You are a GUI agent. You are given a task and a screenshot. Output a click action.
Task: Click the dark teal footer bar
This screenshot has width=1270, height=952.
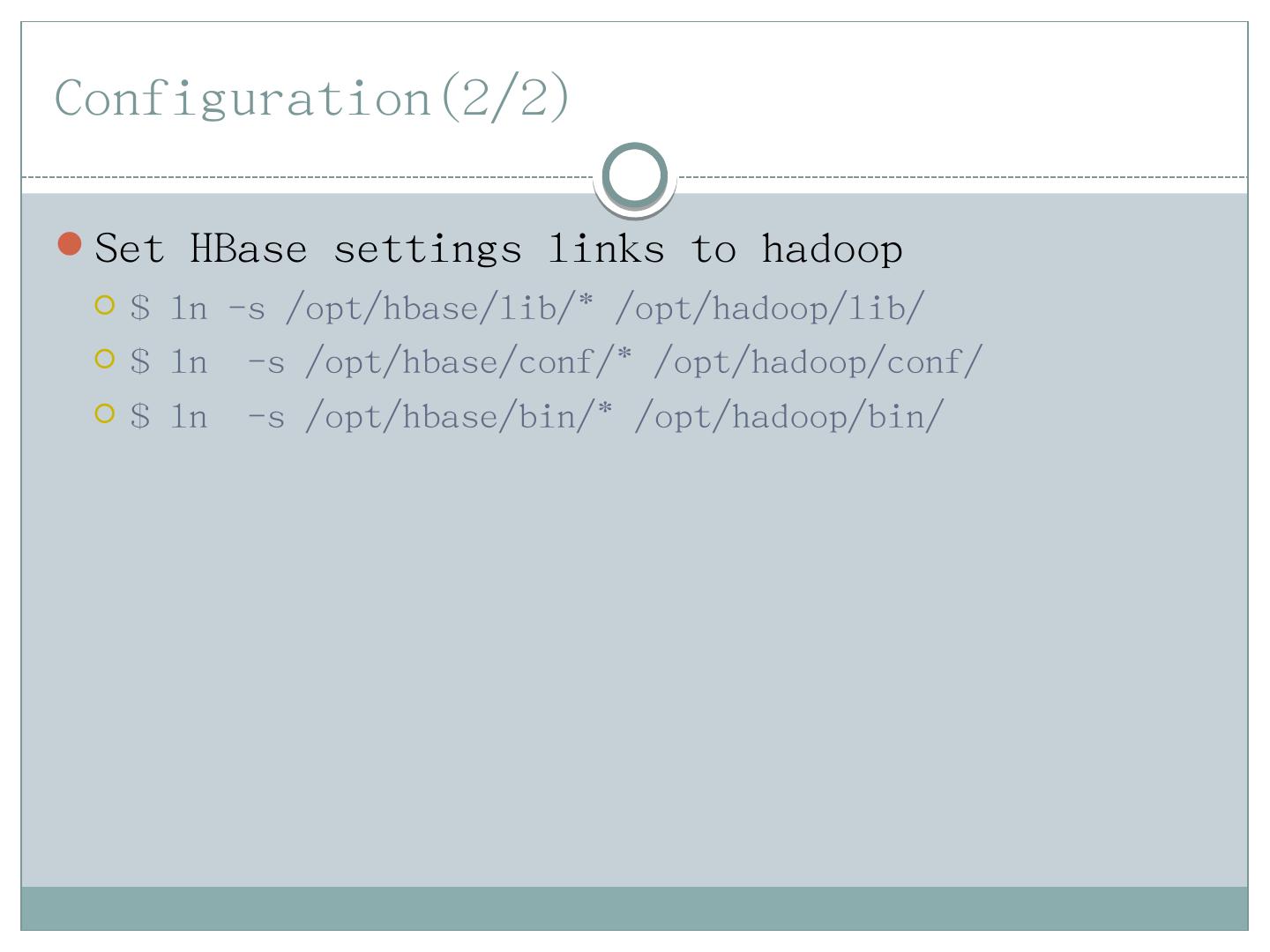(x=635, y=908)
